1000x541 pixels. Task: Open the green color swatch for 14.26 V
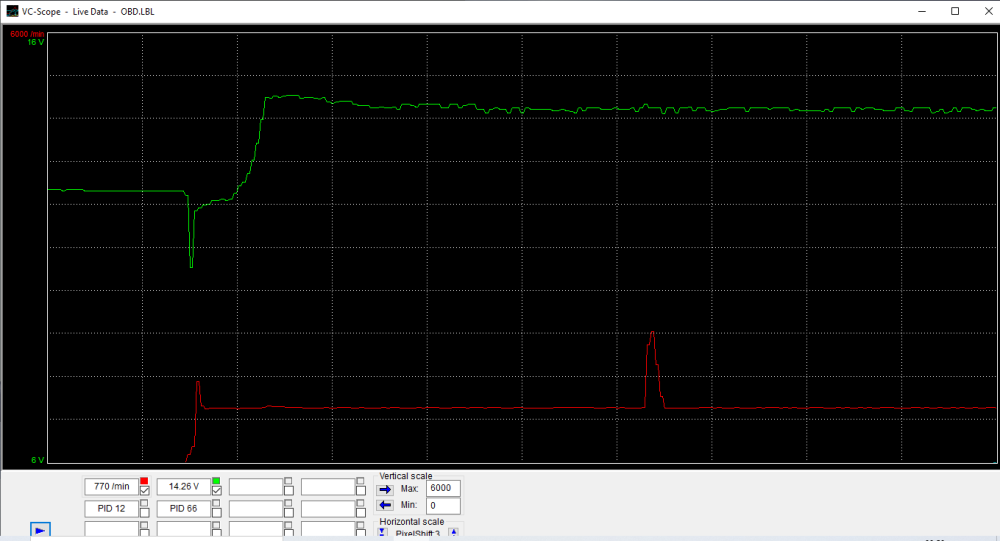click(x=216, y=480)
